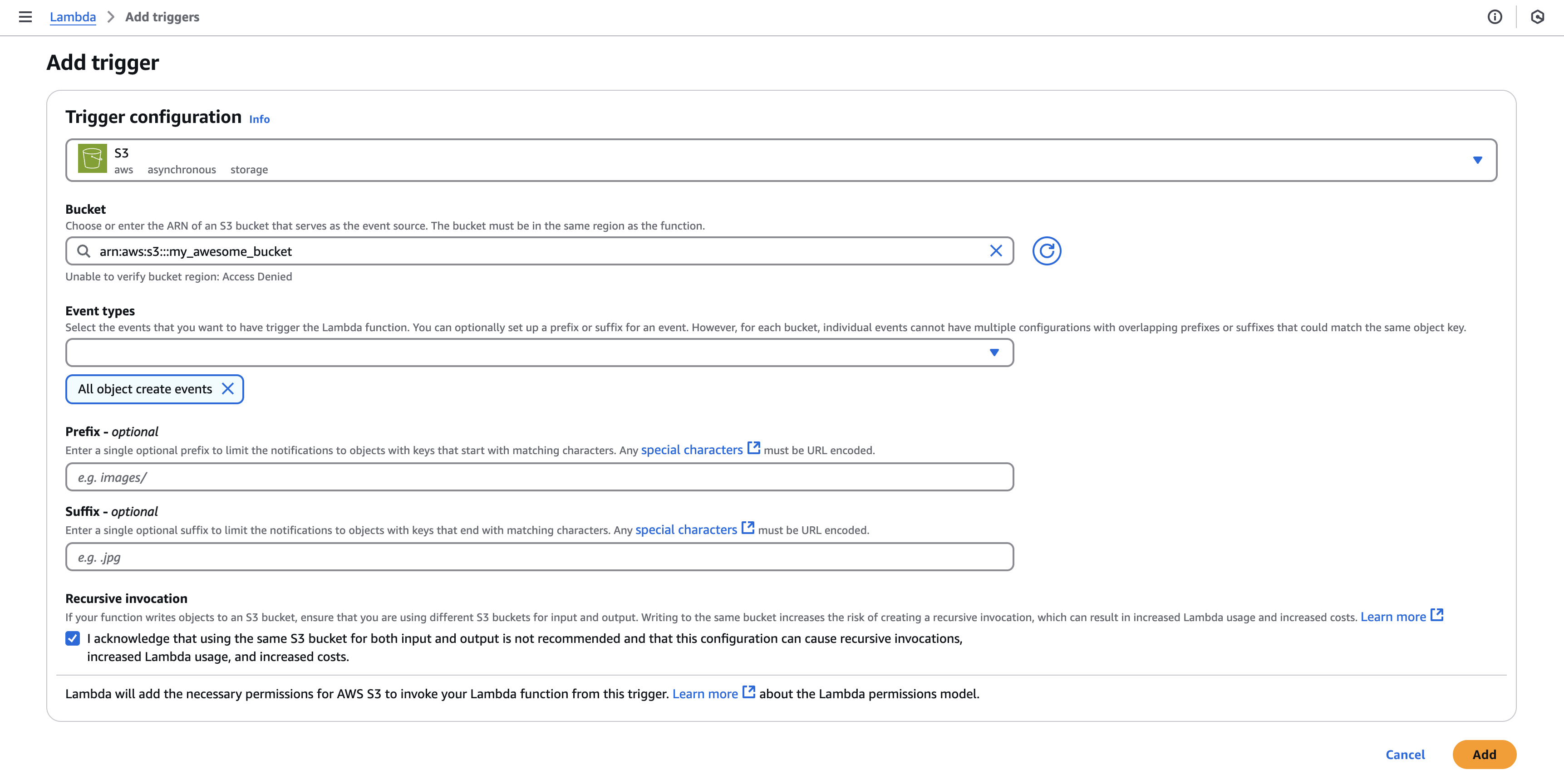Click the info circle icon at top right
This screenshot has height=784, width=1564.
[x=1494, y=17]
